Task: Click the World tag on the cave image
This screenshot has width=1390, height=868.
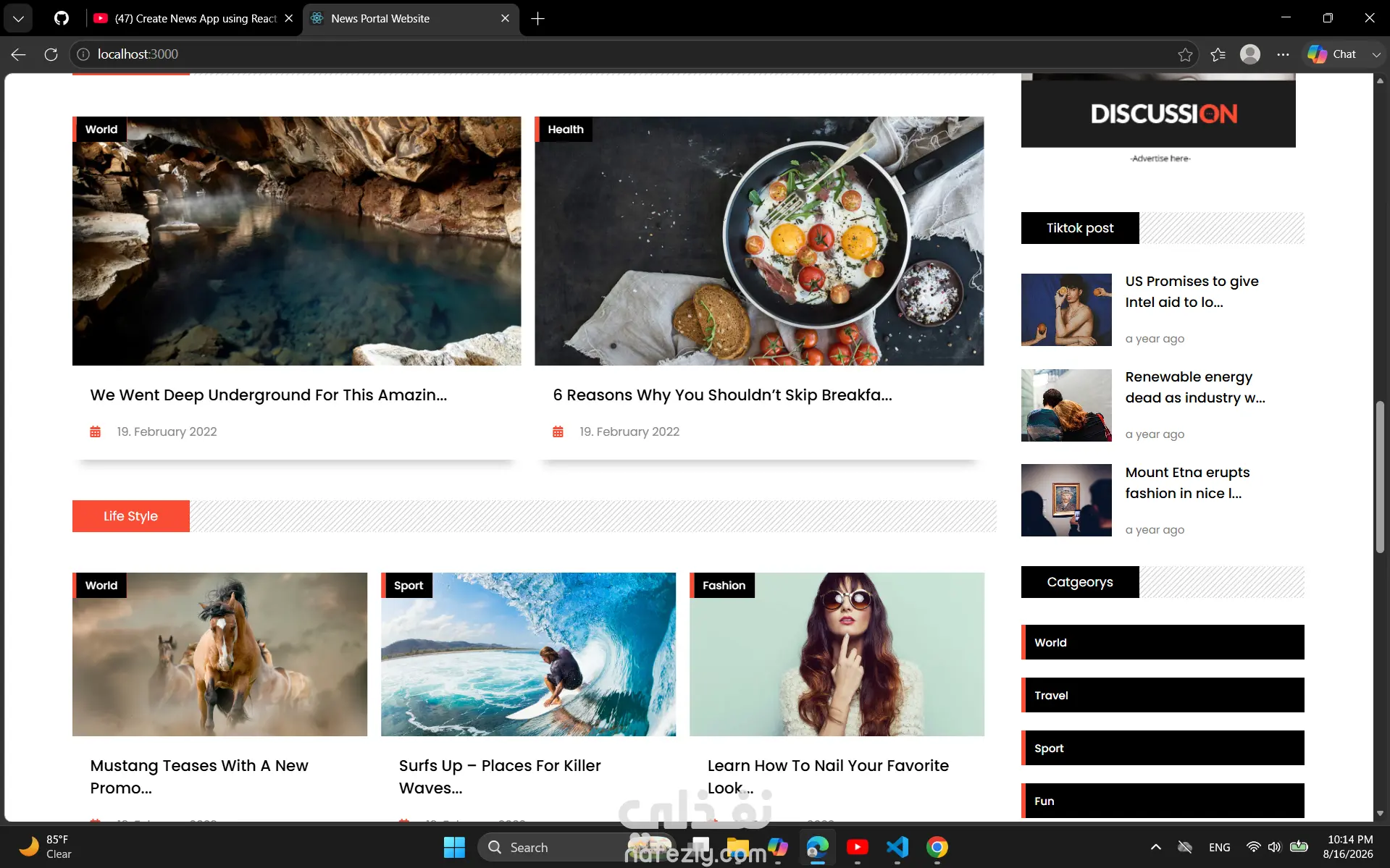Action: (100, 129)
